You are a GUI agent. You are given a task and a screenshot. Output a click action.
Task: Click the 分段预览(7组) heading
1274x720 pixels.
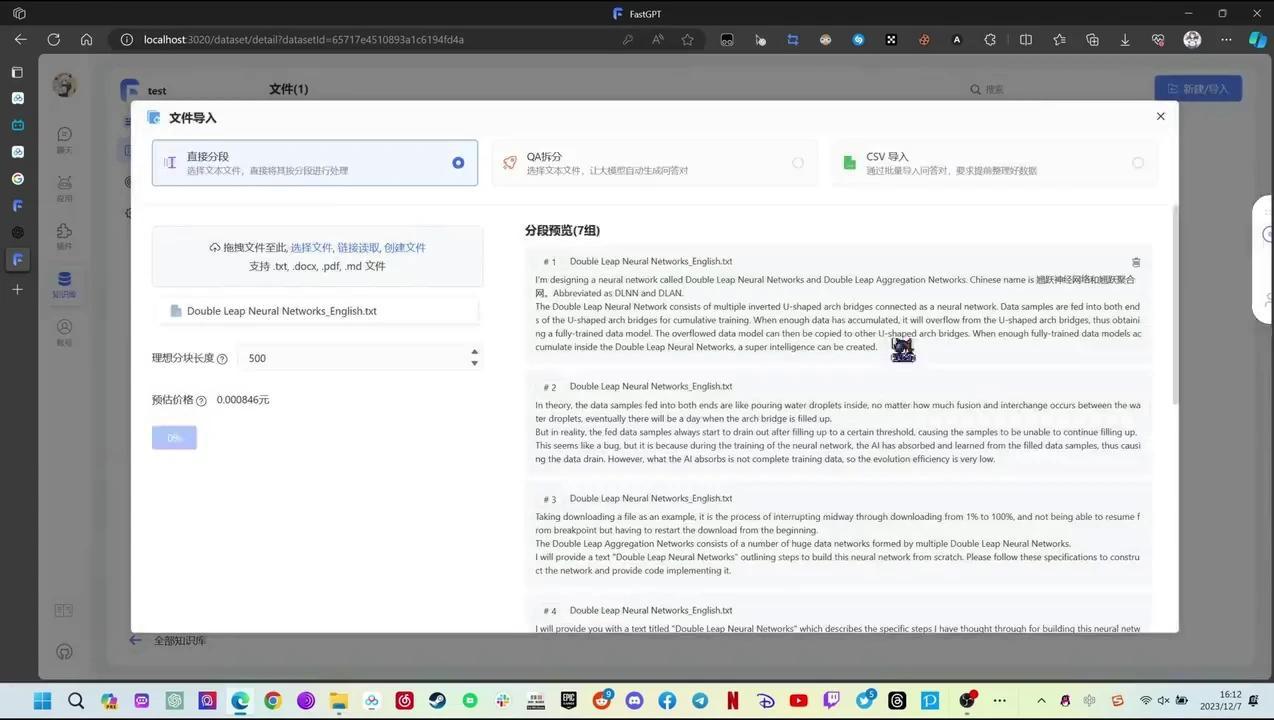pos(562,230)
